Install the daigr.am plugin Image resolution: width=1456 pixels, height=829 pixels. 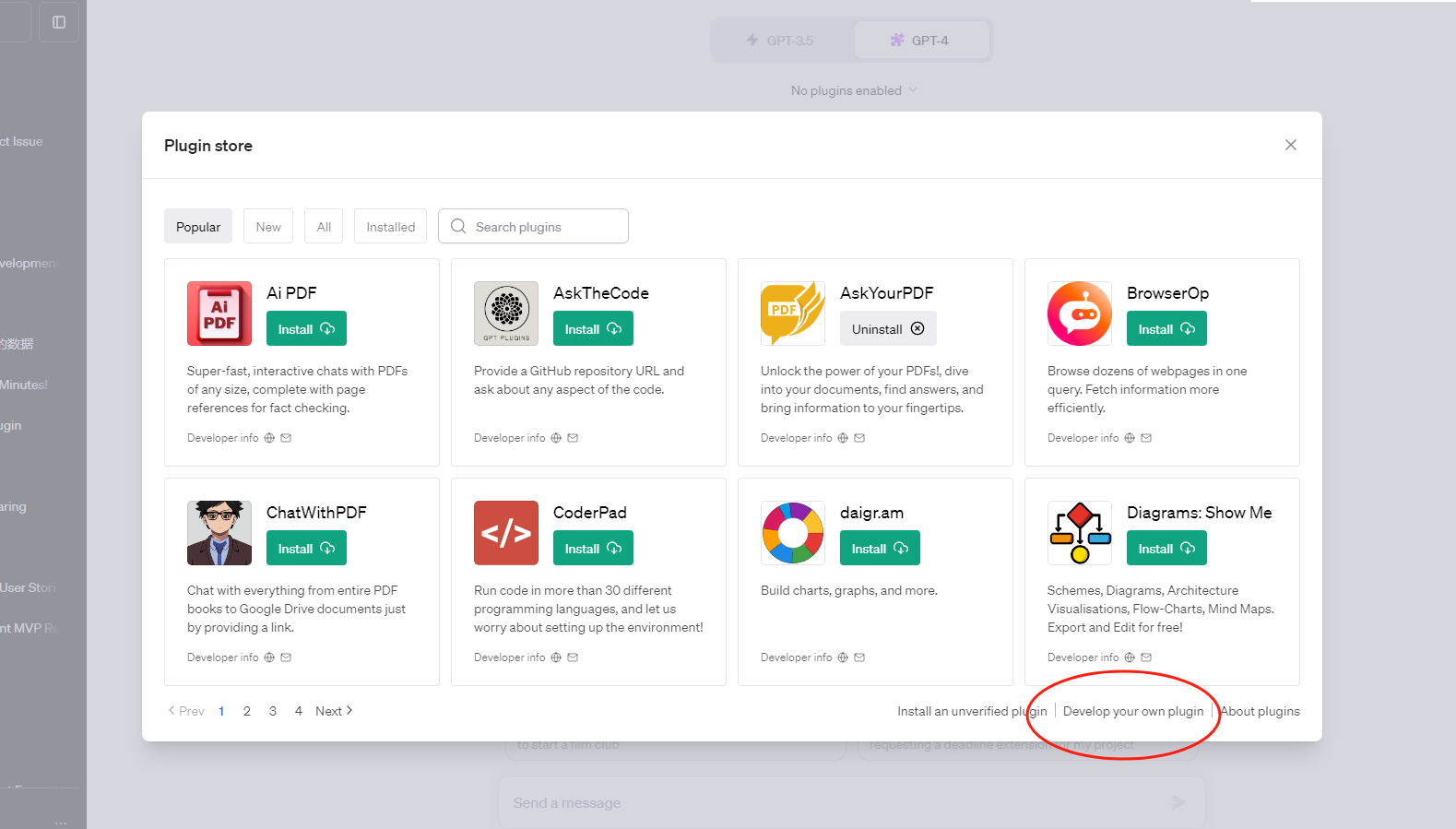[880, 549]
